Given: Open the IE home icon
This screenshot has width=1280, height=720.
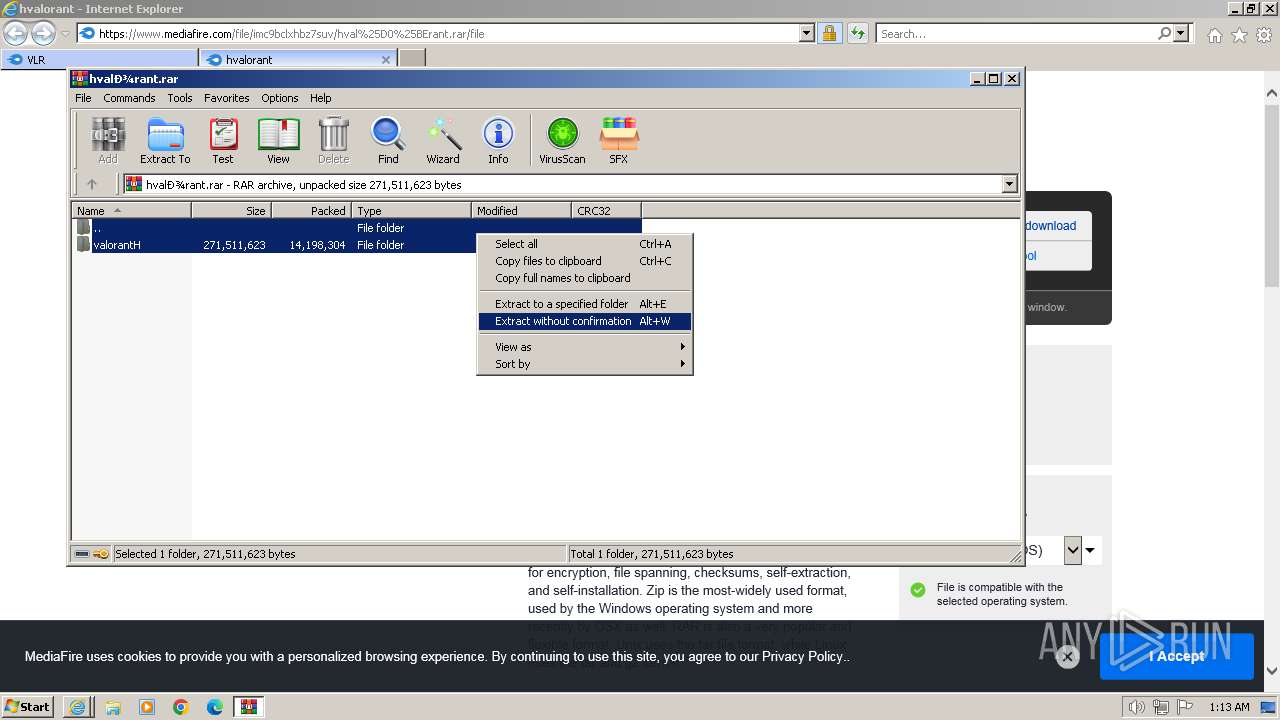Looking at the screenshot, I should 1214,35.
